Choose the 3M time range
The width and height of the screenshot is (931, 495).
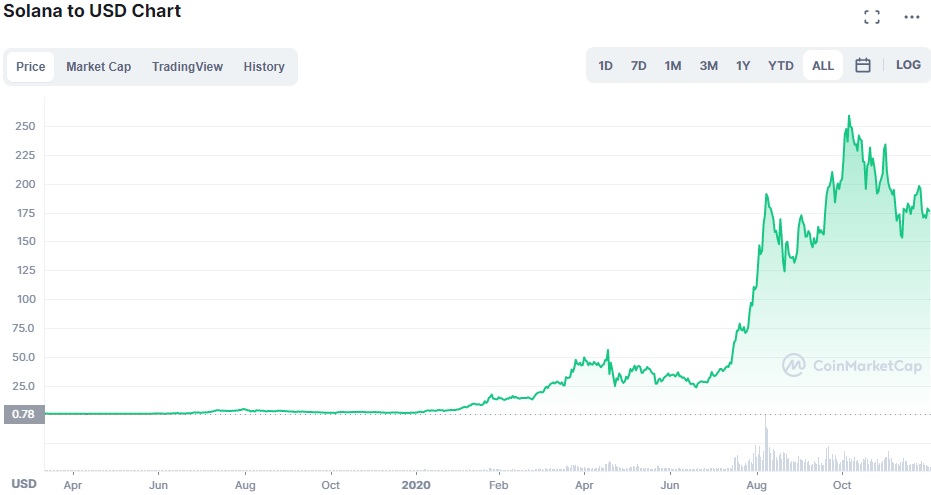click(x=708, y=65)
